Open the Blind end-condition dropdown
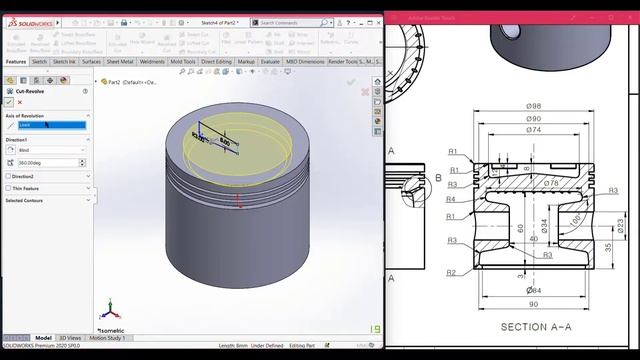This screenshot has width=640, height=360. [52, 150]
